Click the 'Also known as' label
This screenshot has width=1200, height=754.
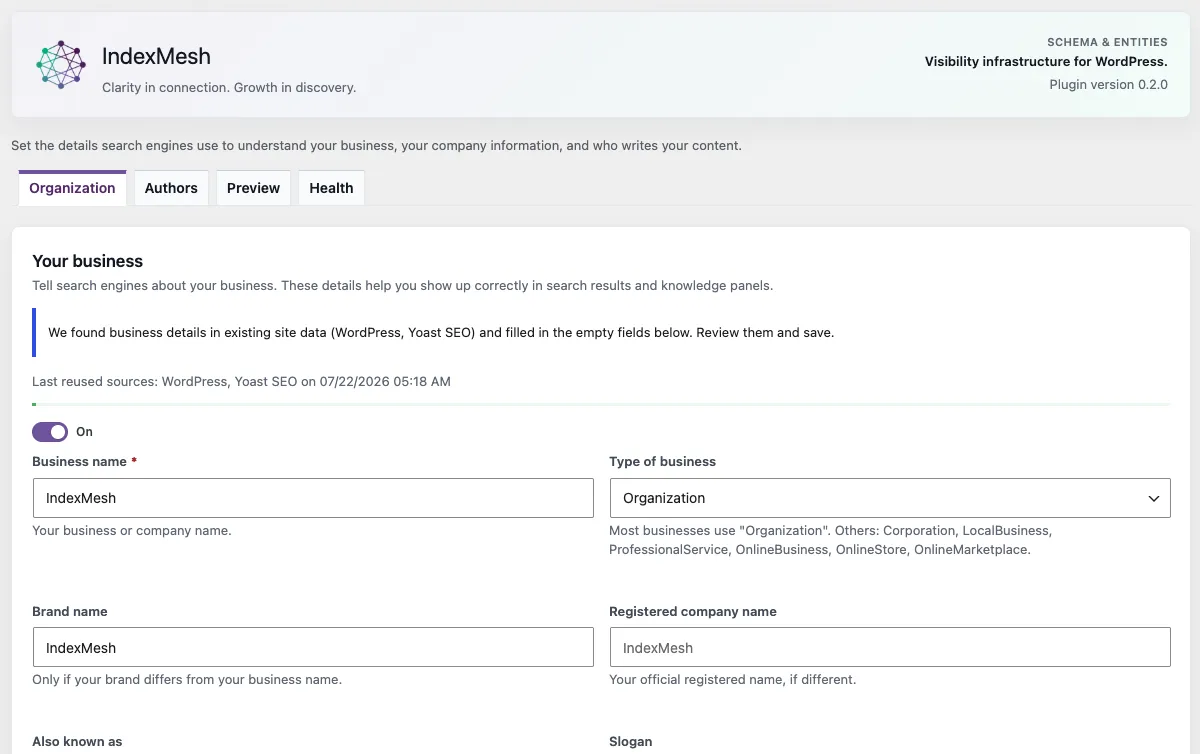pyautogui.click(x=77, y=742)
